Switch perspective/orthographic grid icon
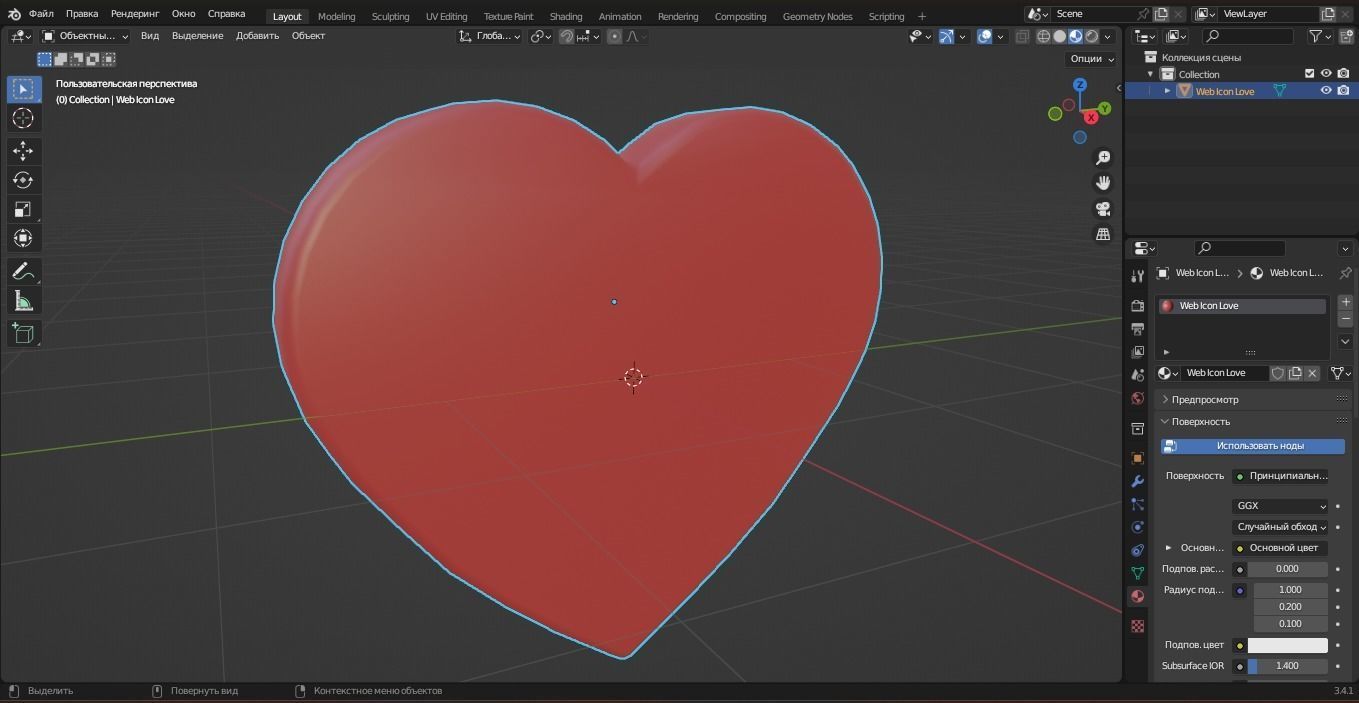1359x703 pixels. 1103,234
